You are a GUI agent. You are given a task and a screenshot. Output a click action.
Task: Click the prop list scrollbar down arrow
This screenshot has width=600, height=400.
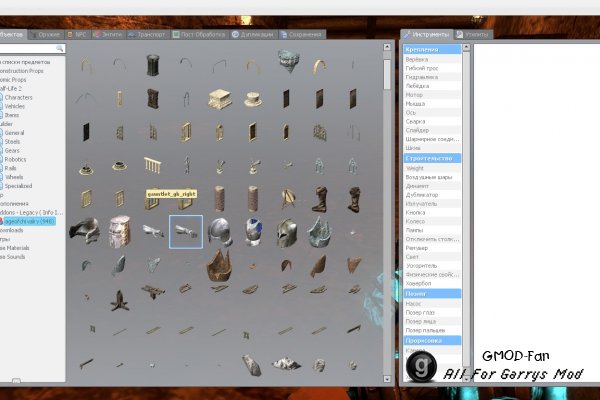point(387,379)
